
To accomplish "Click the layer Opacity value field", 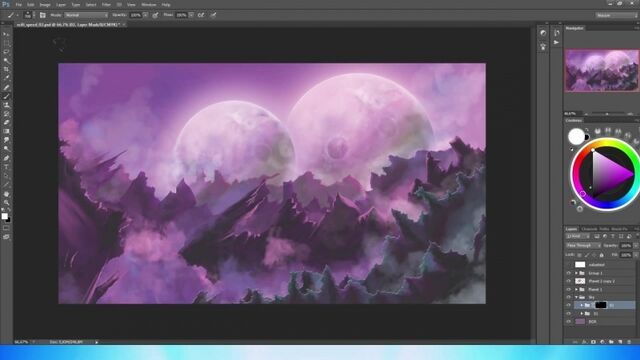I will pyautogui.click(x=626, y=245).
